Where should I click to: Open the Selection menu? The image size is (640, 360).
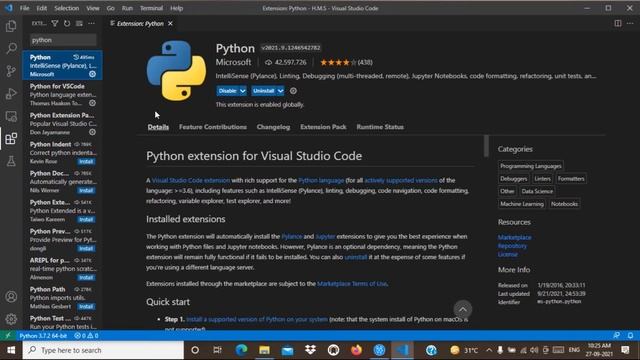click(67, 8)
